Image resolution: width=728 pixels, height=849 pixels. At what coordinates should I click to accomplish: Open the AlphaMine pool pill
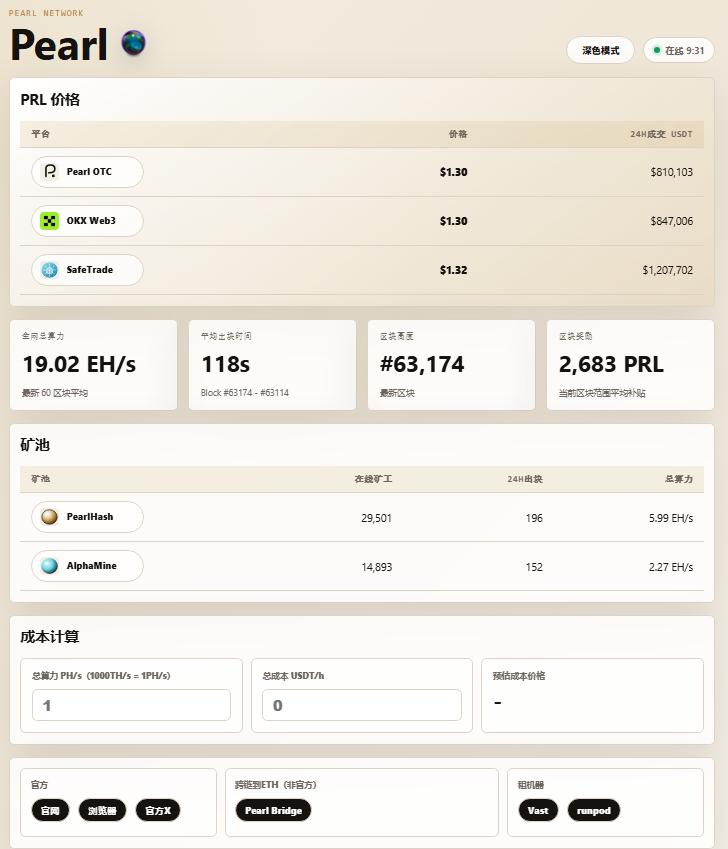[x=87, y=566]
